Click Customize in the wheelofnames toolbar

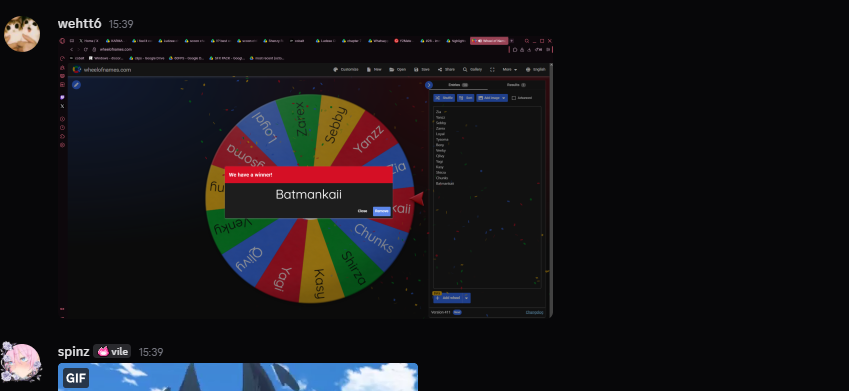point(346,69)
